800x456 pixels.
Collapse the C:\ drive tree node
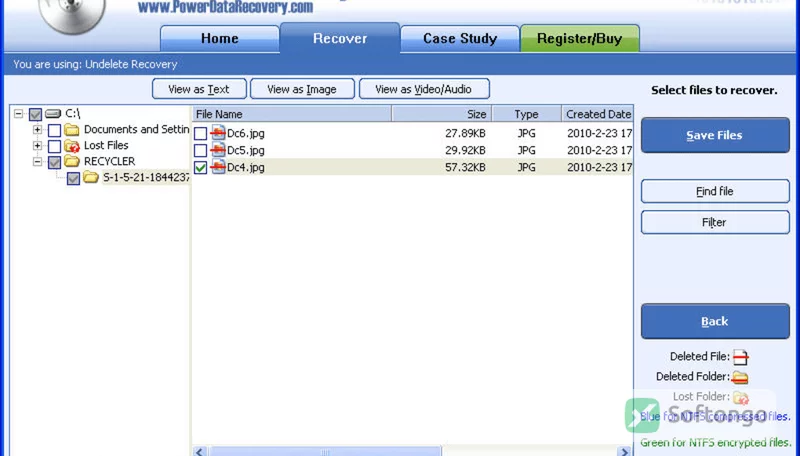19,113
